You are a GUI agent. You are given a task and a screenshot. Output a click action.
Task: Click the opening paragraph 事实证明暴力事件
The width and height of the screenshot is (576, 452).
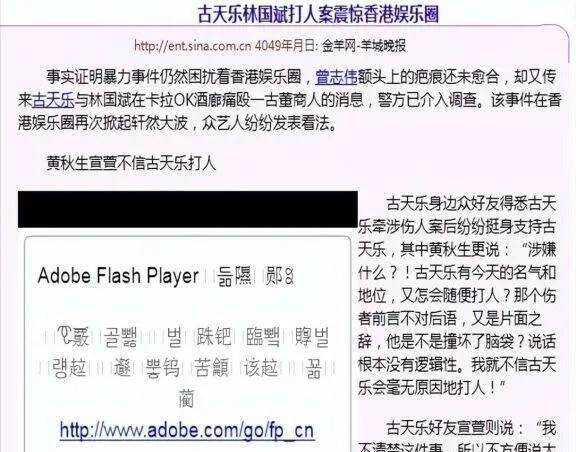(289, 100)
